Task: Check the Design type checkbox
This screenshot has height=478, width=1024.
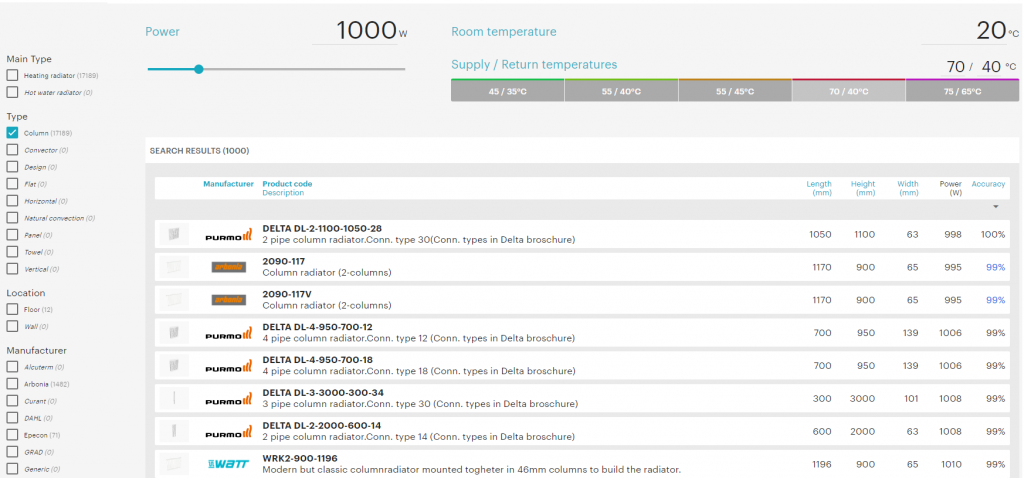Action: 12,167
